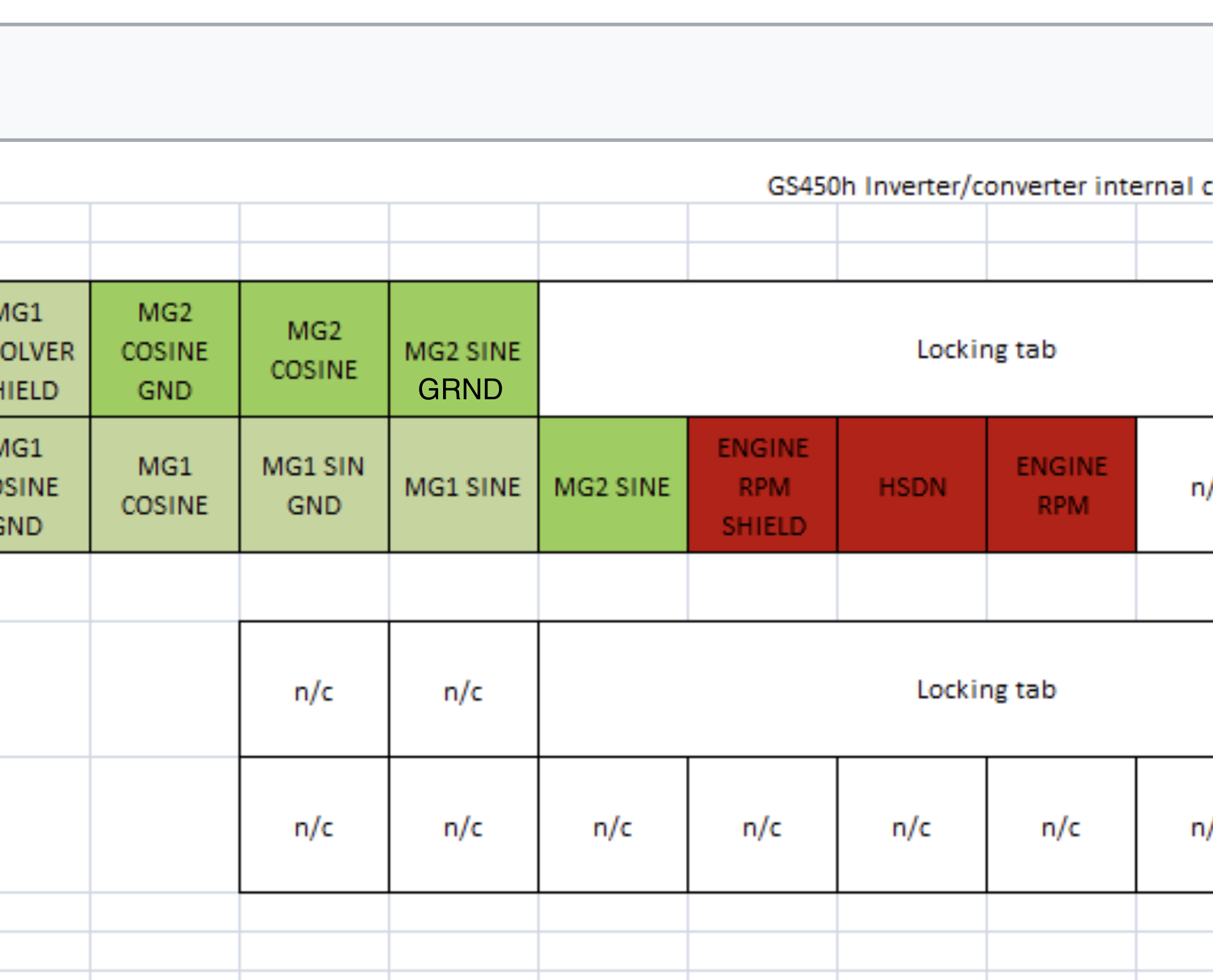1213x980 pixels.
Task: Select the green MG2 SINE cell
Action: pos(613,485)
